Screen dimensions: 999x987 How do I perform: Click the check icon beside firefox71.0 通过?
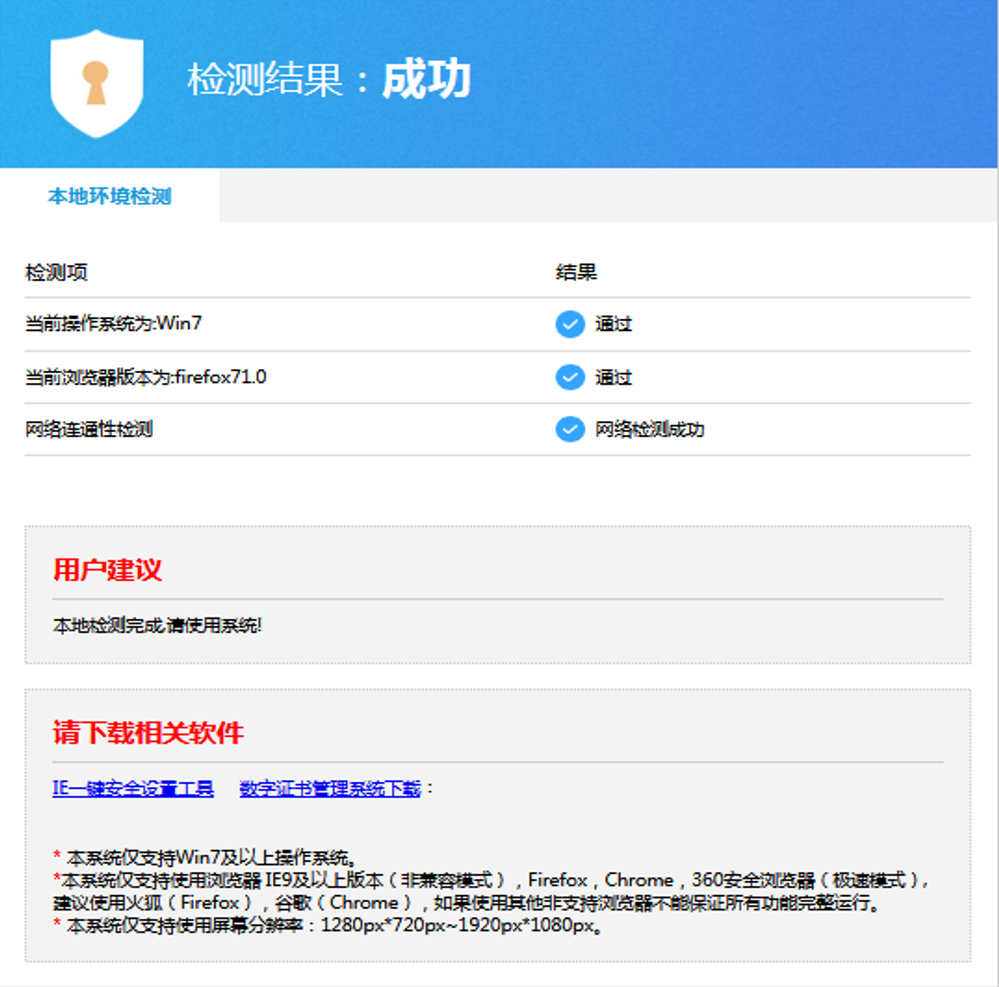click(x=570, y=377)
